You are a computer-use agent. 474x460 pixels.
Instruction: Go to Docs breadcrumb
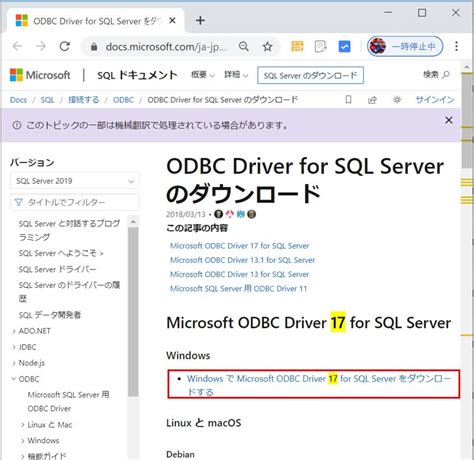(x=18, y=100)
